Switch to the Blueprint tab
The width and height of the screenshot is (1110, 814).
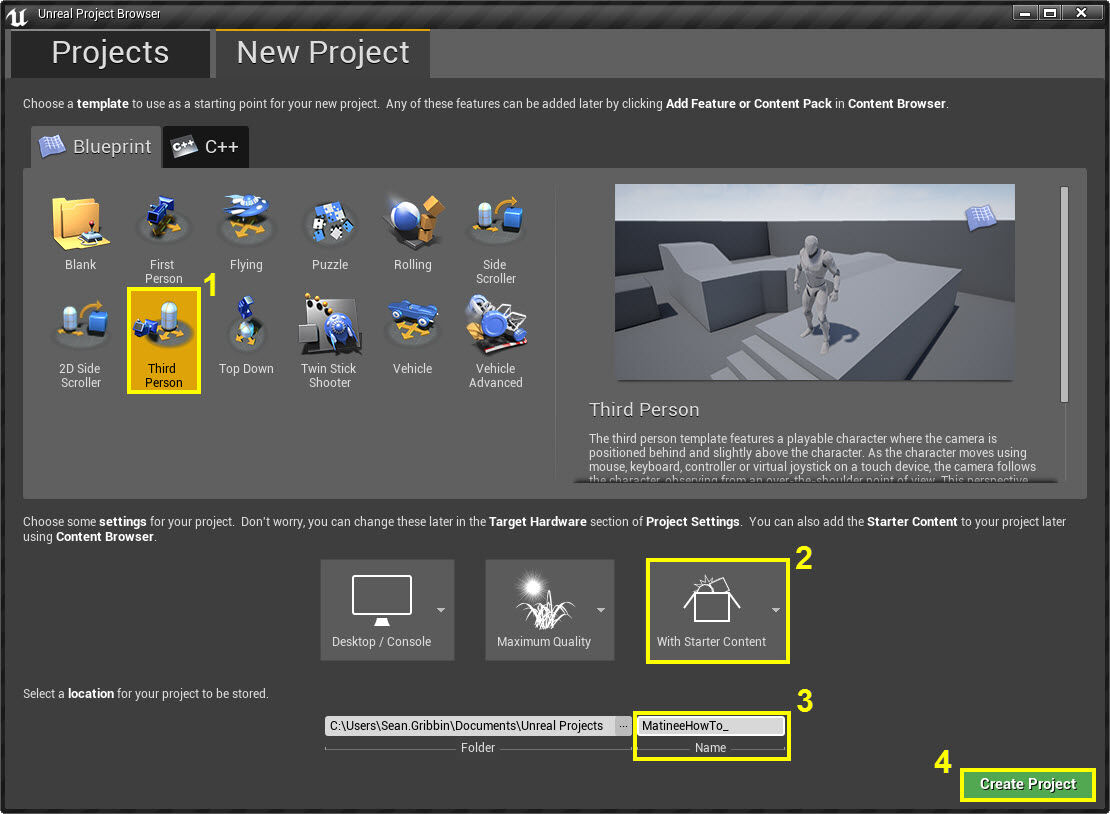click(x=96, y=147)
